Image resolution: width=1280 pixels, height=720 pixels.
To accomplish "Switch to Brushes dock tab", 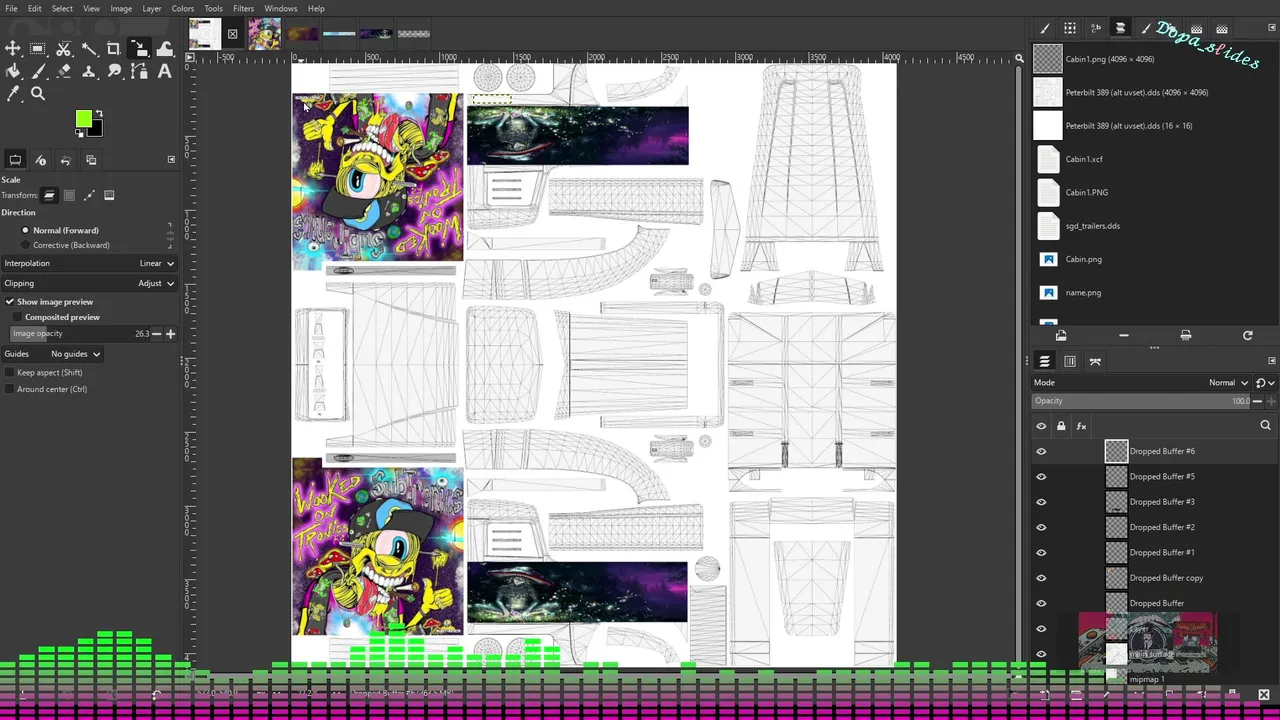I will pos(1045,29).
